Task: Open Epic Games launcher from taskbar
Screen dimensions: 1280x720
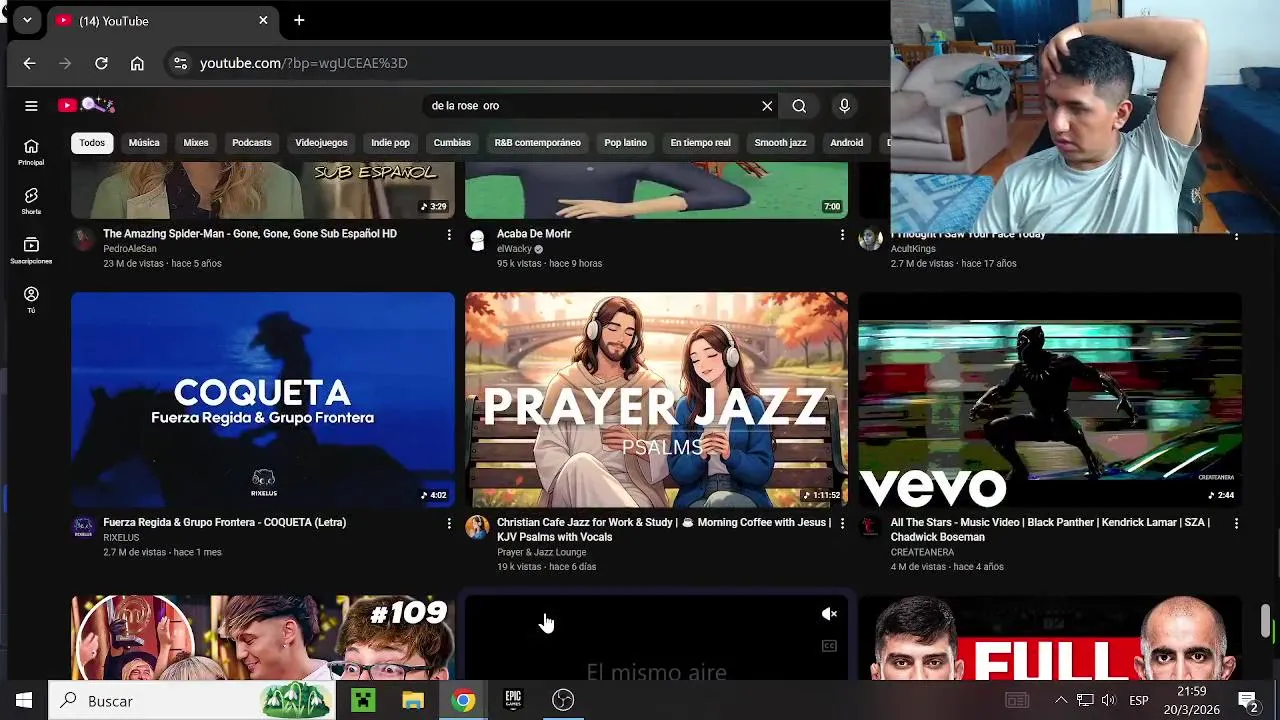Action: (513, 700)
